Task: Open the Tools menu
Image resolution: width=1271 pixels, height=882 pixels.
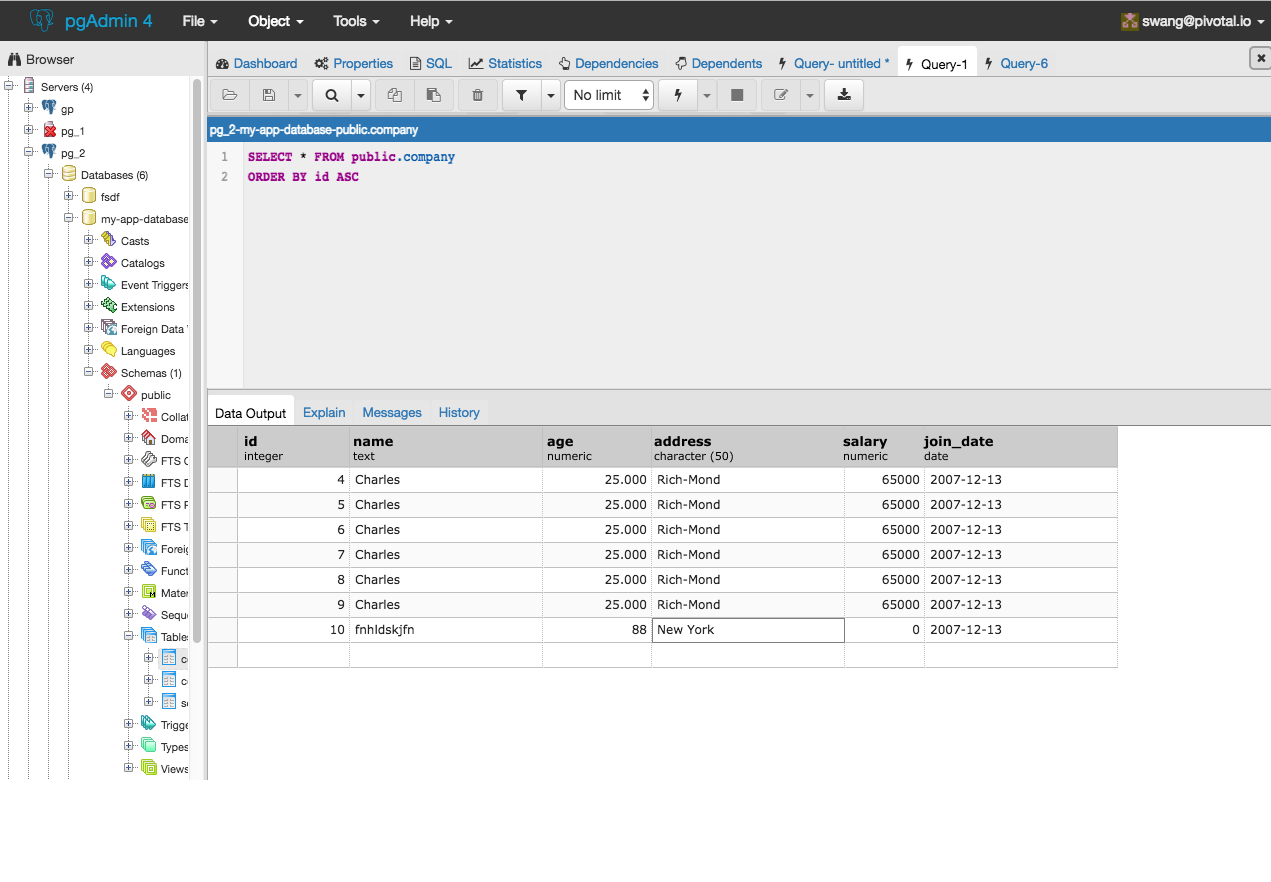Action: point(356,21)
